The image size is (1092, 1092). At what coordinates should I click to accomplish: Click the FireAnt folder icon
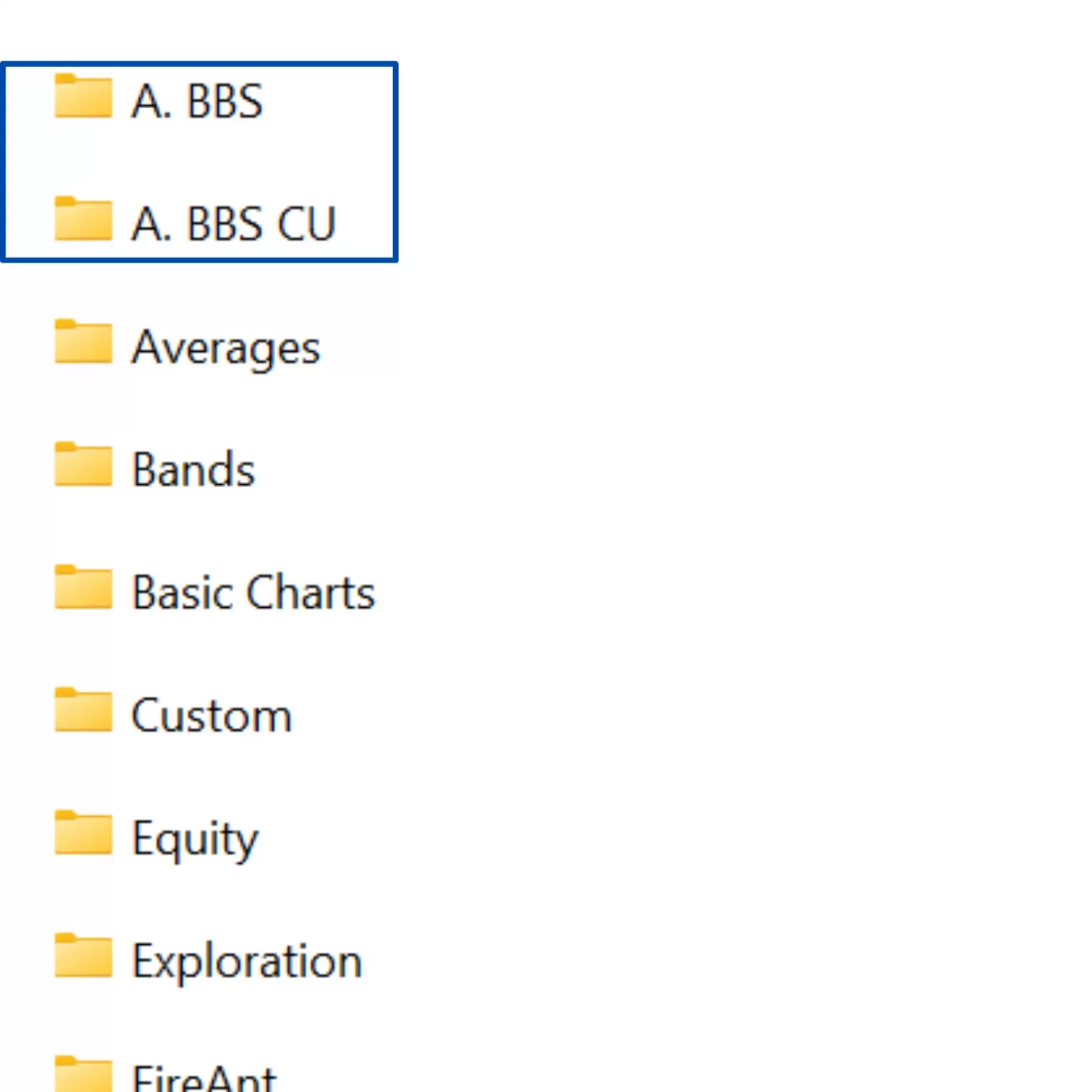click(x=83, y=1075)
